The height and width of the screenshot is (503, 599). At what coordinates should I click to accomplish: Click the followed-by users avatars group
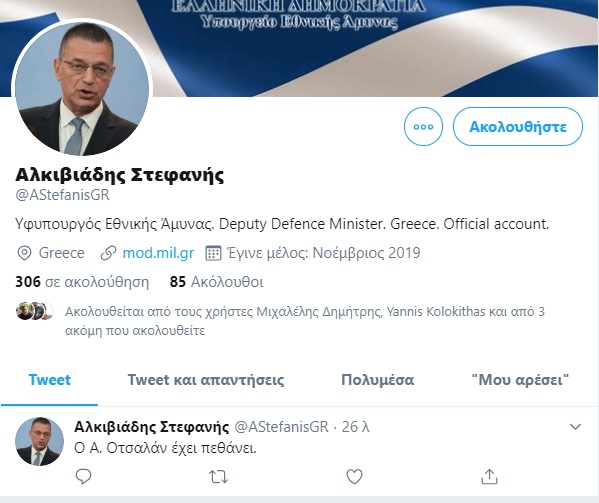(35, 311)
